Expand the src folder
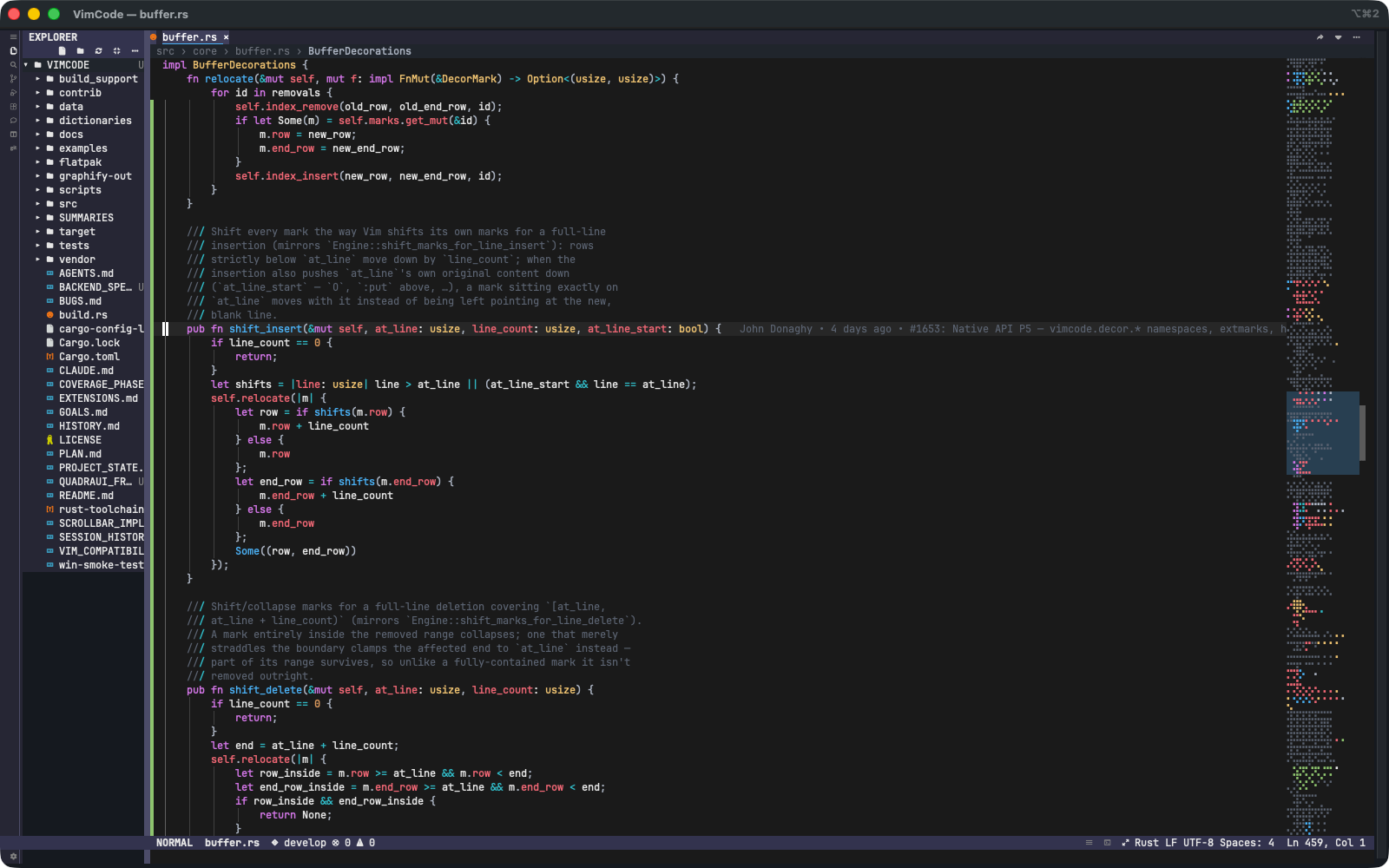1389x868 pixels. click(x=84, y=204)
